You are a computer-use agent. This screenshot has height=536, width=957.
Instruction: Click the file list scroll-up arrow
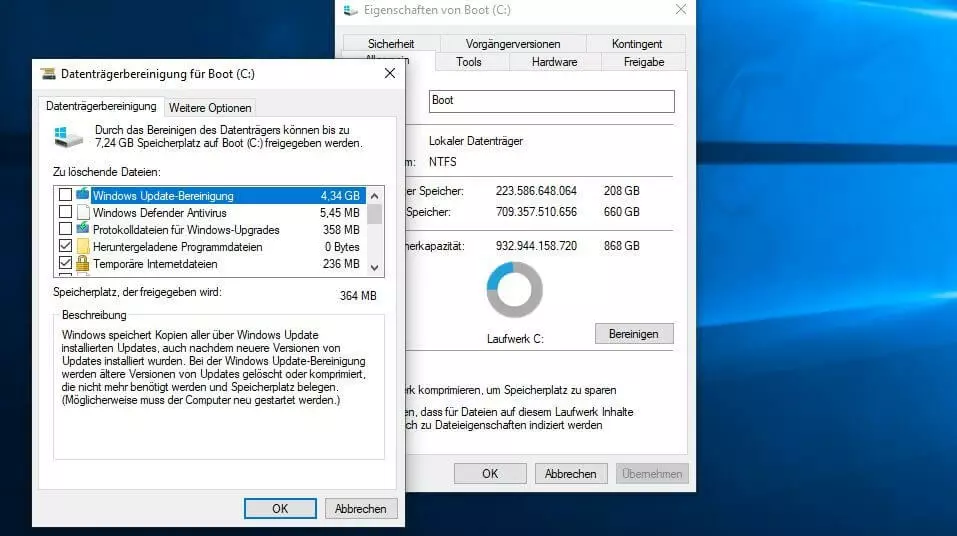click(375, 196)
